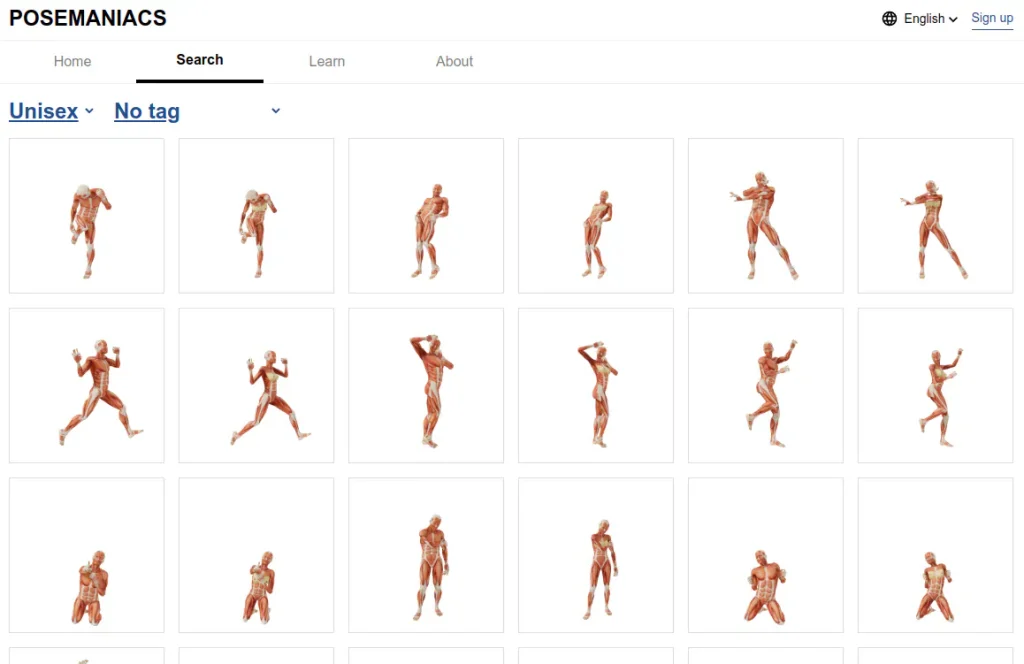The height and width of the screenshot is (664, 1024).
Task: Open first-row female arm-extended wide stance thumbnail
Action: [x=935, y=215]
